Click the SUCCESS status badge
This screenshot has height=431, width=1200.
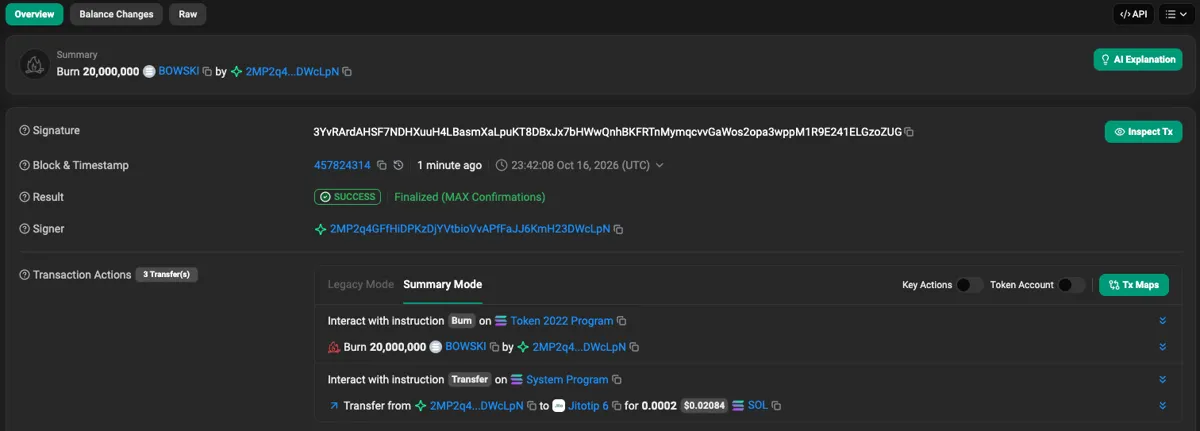click(x=347, y=197)
